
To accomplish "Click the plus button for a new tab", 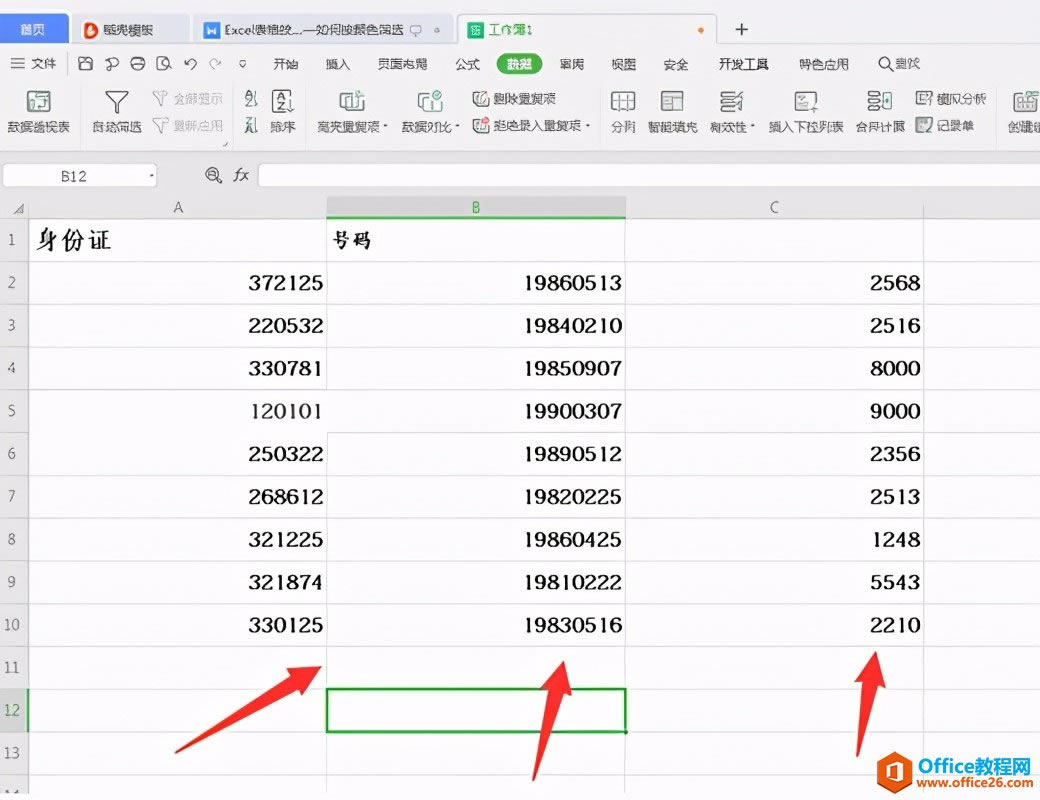I will pos(742,29).
